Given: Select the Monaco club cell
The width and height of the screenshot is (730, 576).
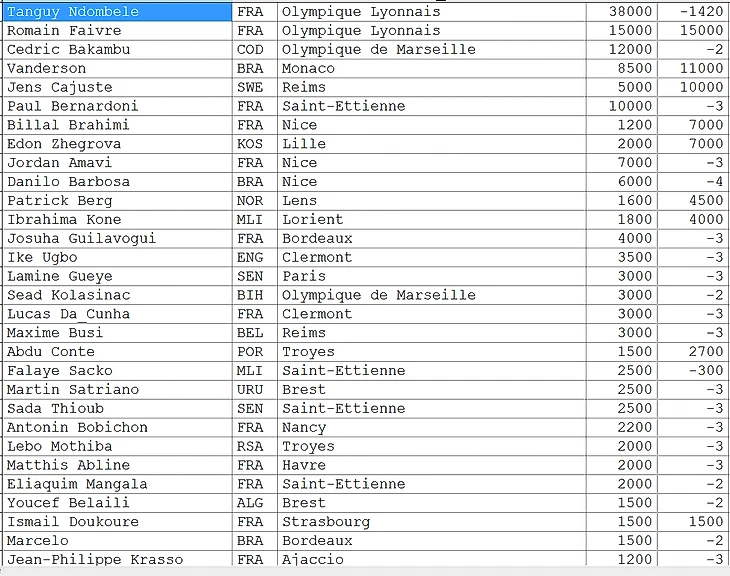Looking at the screenshot, I should [x=432, y=68].
